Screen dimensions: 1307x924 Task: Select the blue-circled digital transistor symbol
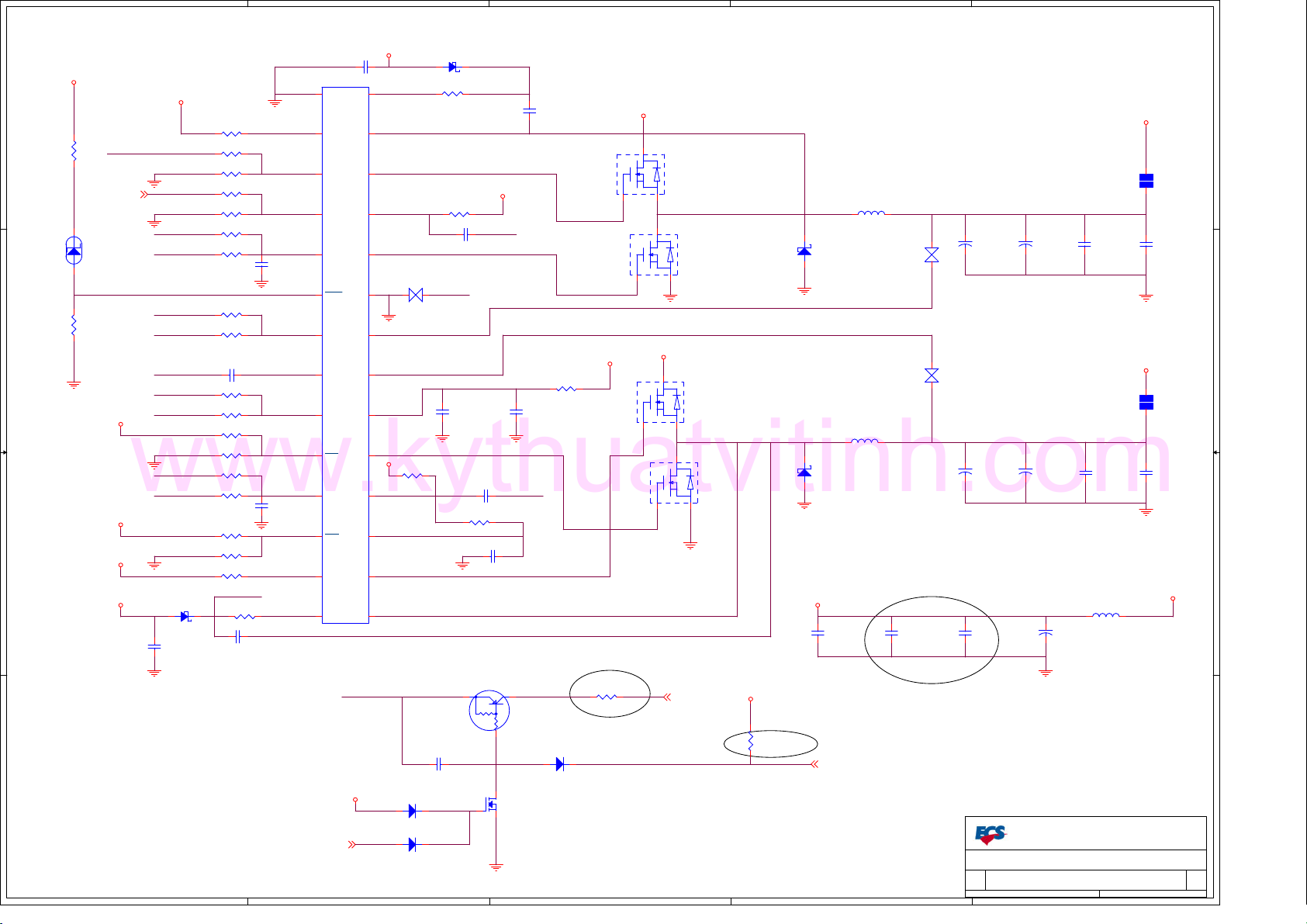tap(489, 710)
